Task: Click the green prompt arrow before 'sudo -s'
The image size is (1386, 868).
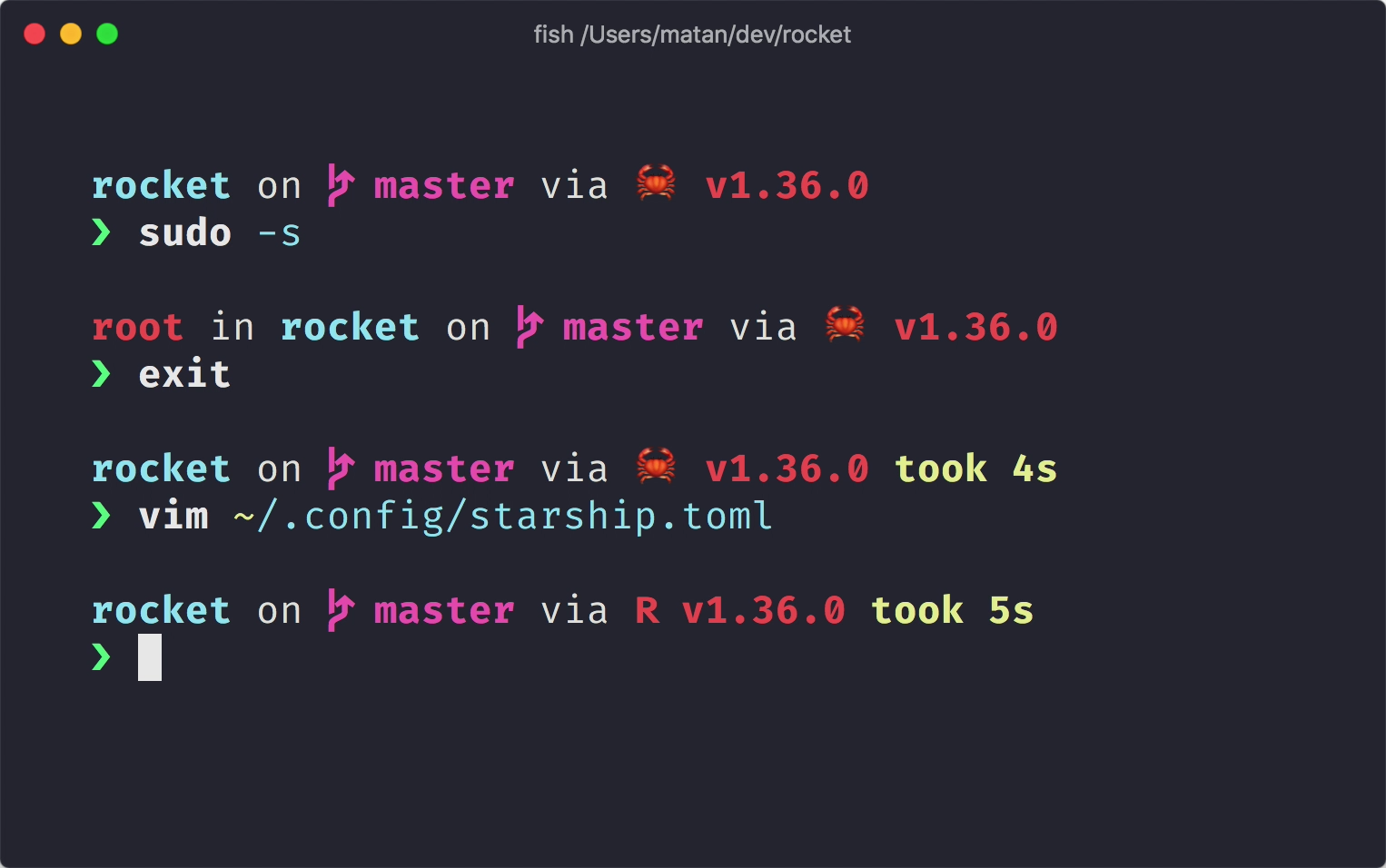Action: click(102, 232)
